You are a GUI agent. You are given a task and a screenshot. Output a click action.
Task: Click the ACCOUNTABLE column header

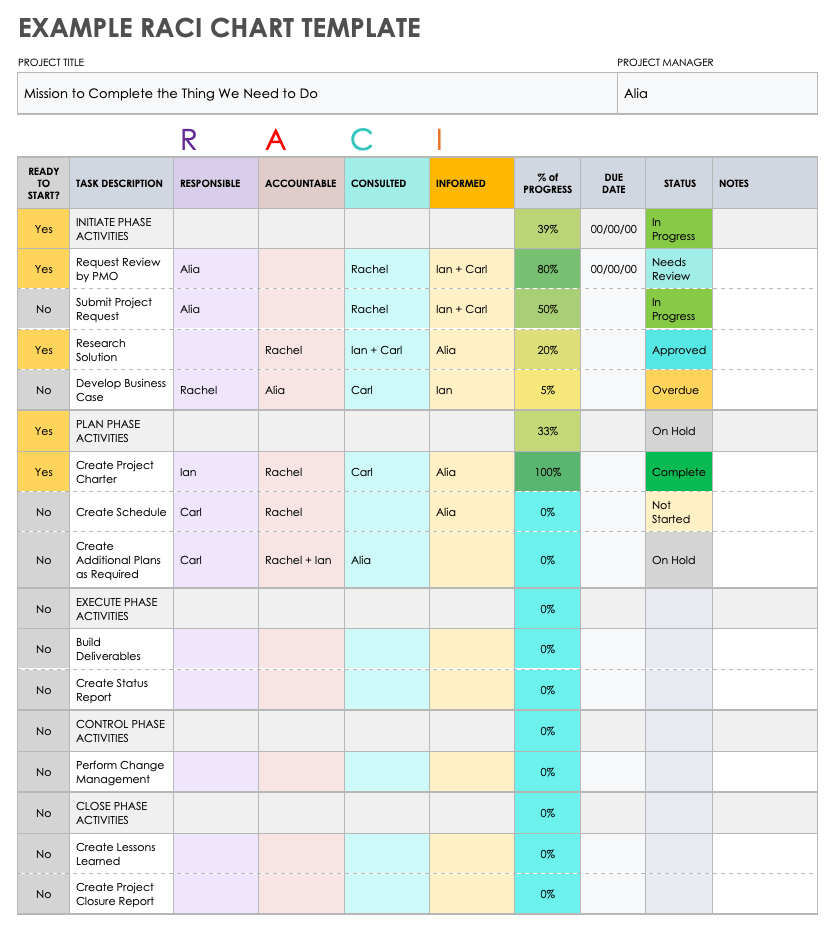(301, 184)
